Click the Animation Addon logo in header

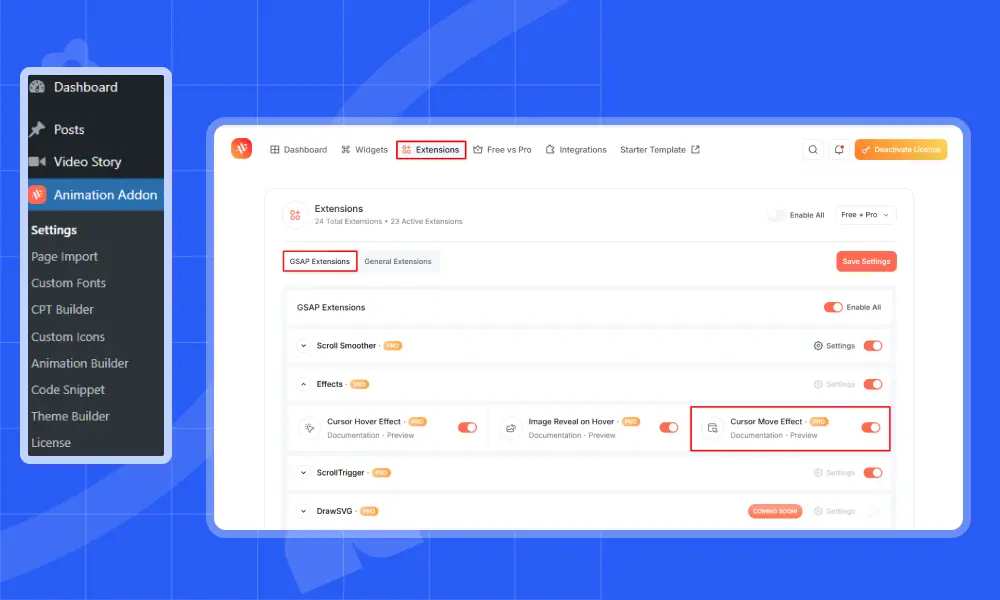coord(241,149)
